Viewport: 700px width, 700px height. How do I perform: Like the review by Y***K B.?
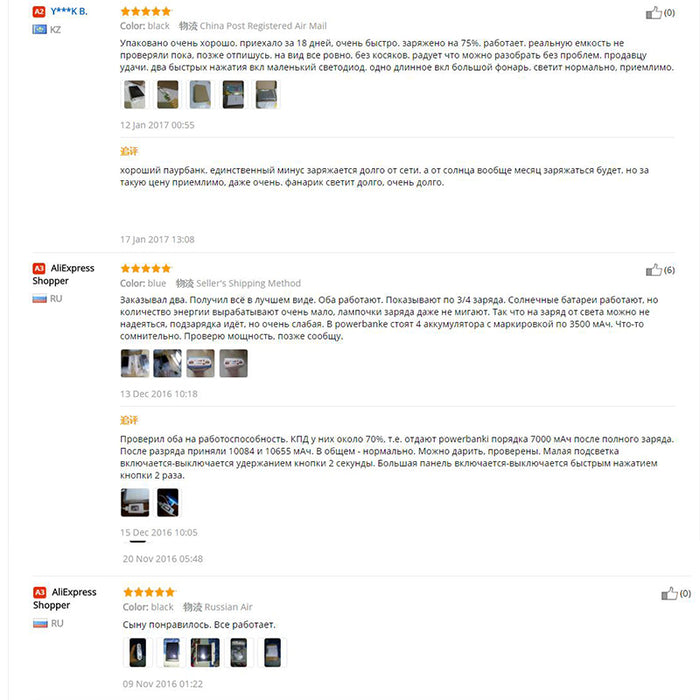654,13
